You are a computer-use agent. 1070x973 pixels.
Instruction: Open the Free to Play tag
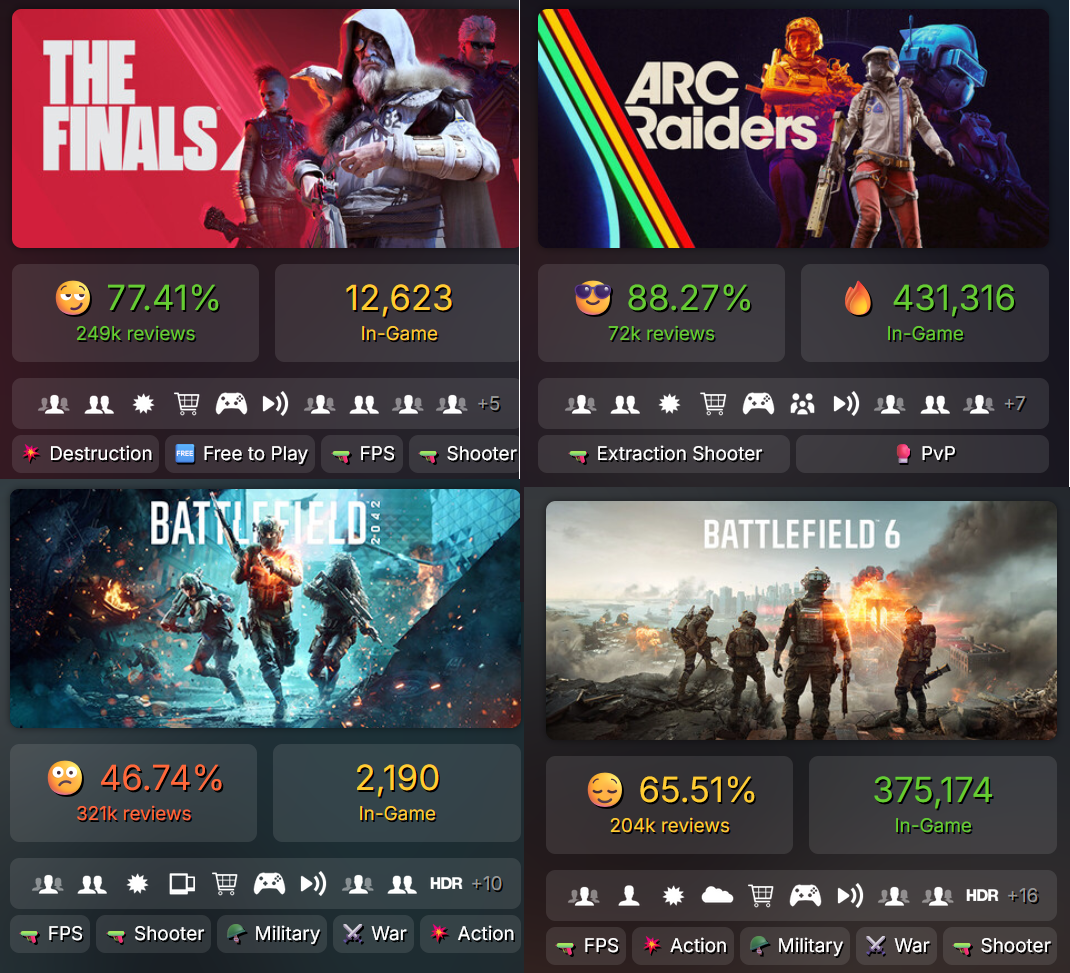240,454
